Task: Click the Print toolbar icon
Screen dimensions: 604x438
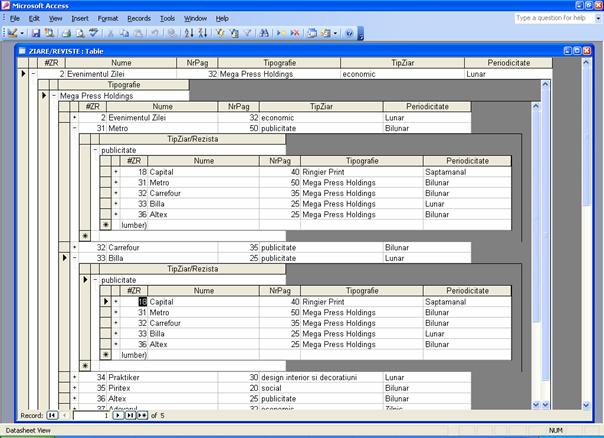Action: point(65,33)
